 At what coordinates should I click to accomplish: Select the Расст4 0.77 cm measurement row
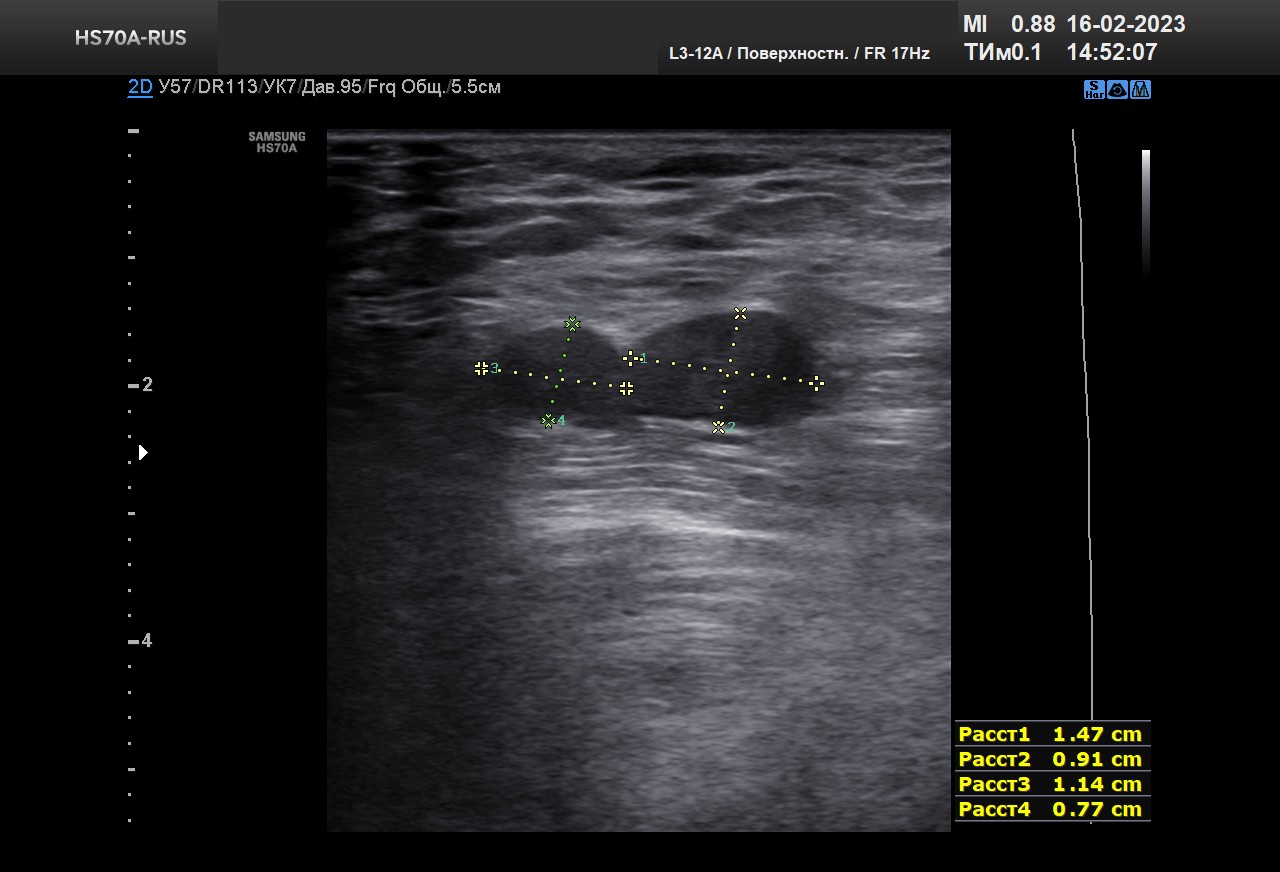1052,809
